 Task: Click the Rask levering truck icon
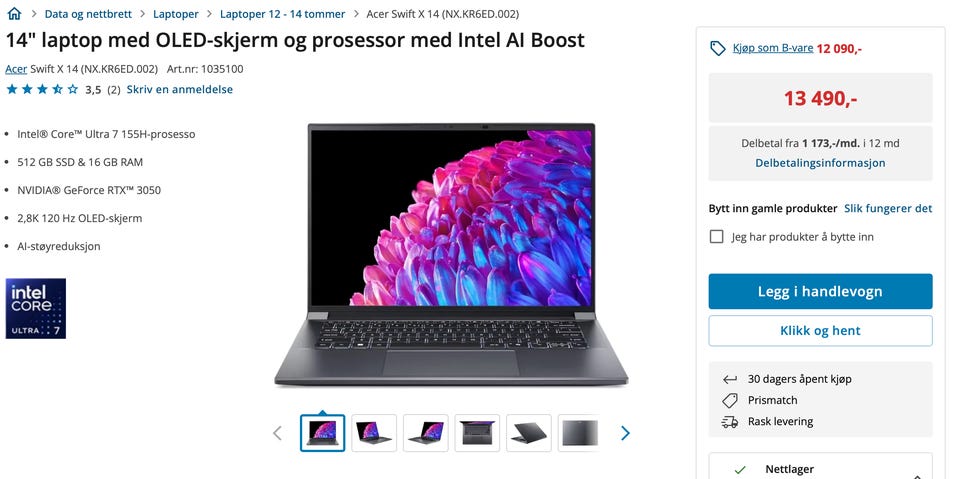[730, 421]
